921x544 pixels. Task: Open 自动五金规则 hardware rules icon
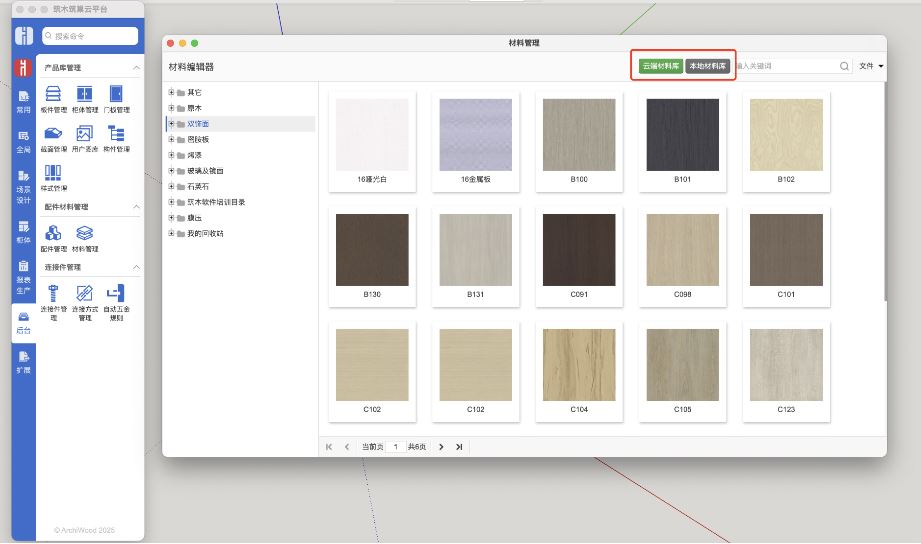coord(116,293)
